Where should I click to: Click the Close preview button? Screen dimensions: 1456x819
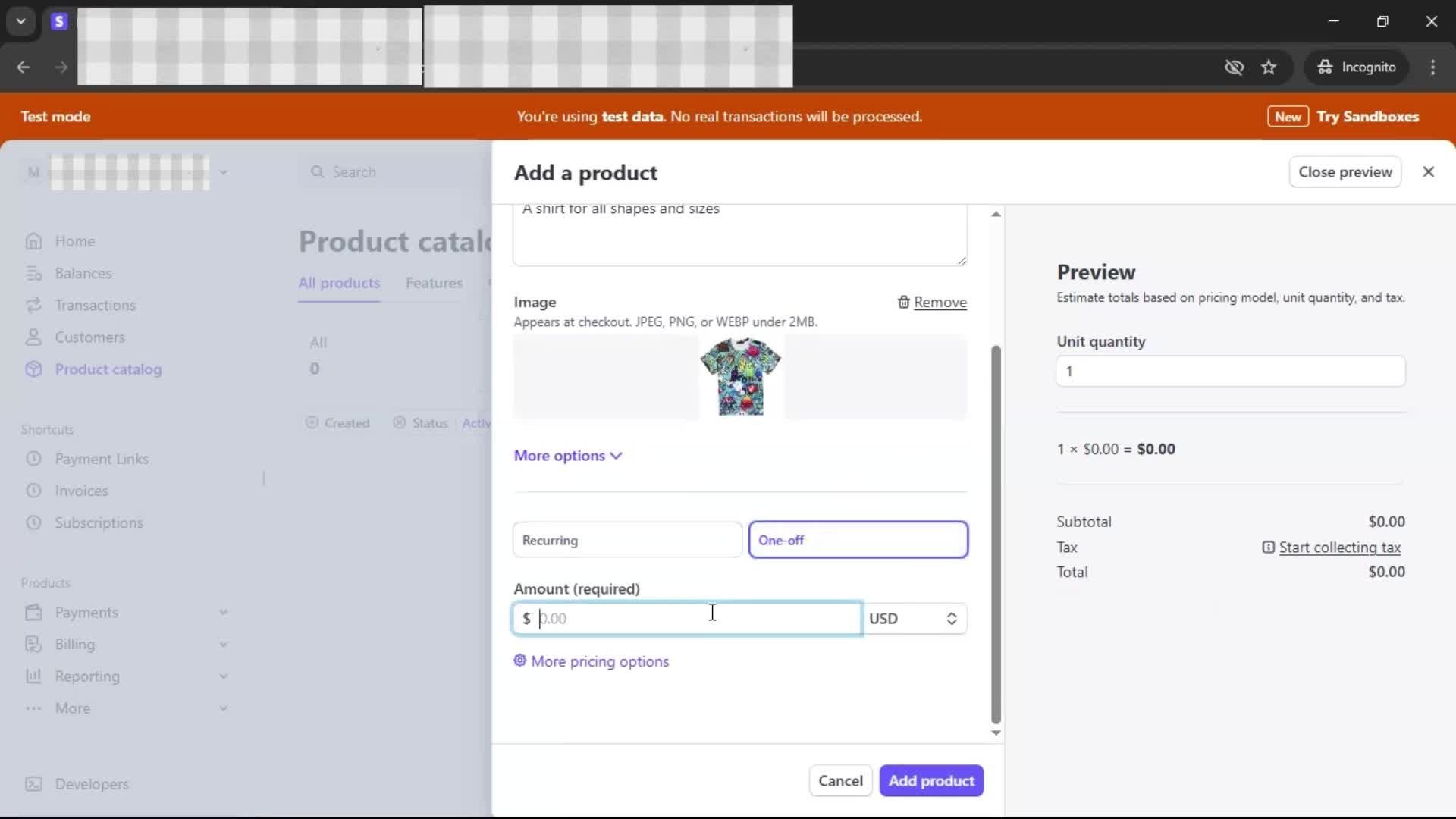[x=1345, y=172]
